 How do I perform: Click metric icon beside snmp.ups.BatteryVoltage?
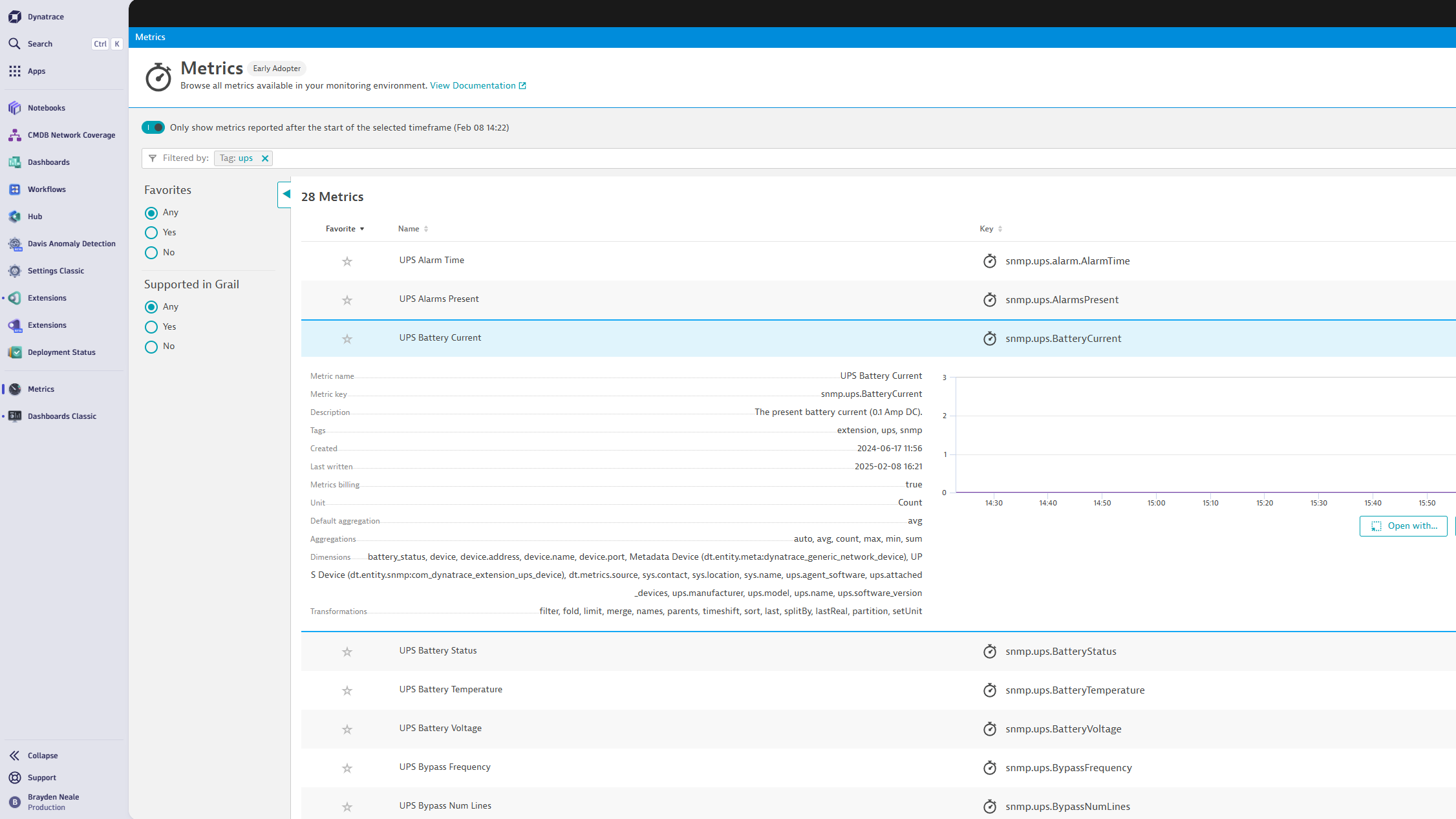pos(990,729)
